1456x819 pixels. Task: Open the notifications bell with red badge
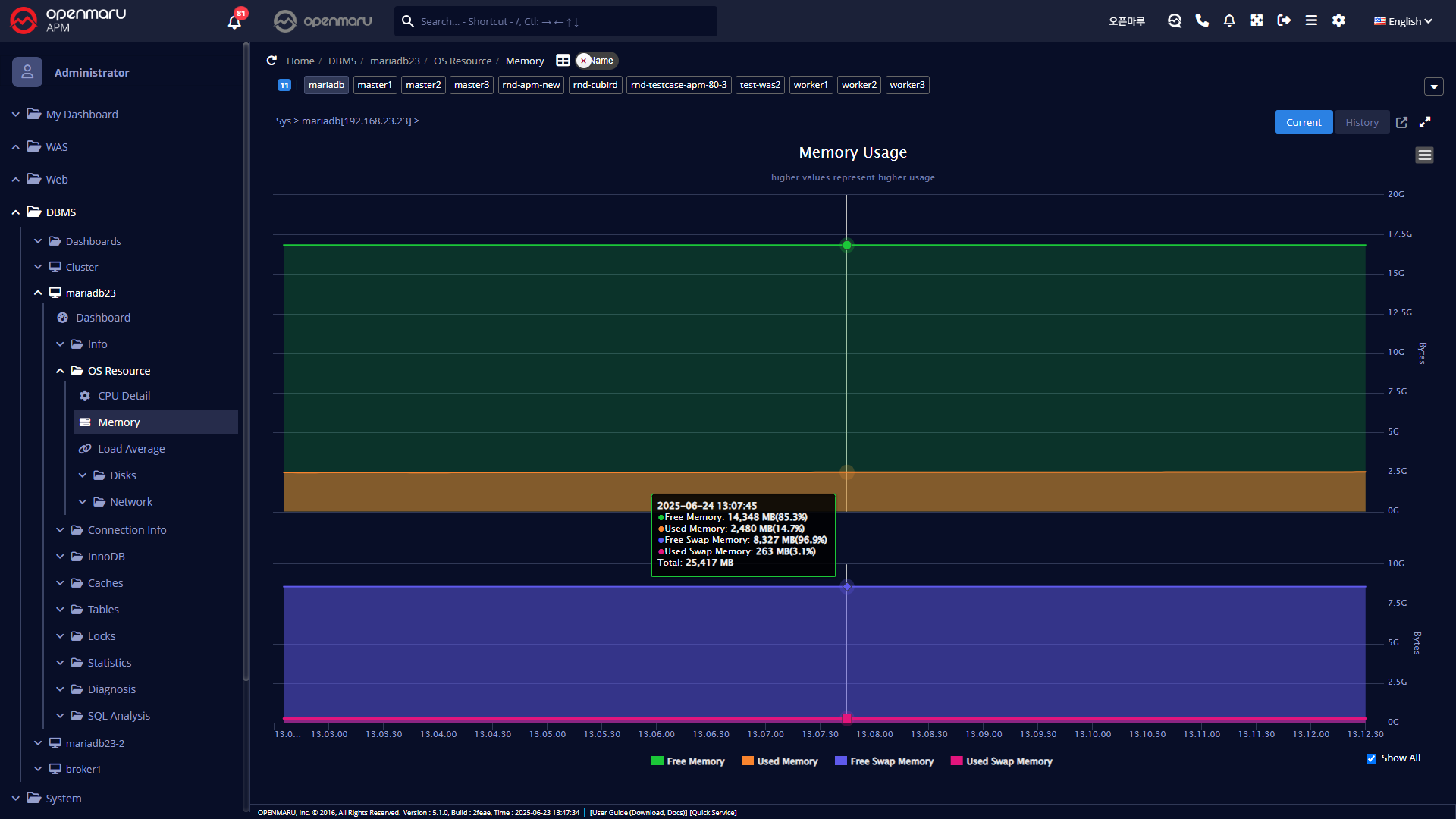(x=234, y=21)
